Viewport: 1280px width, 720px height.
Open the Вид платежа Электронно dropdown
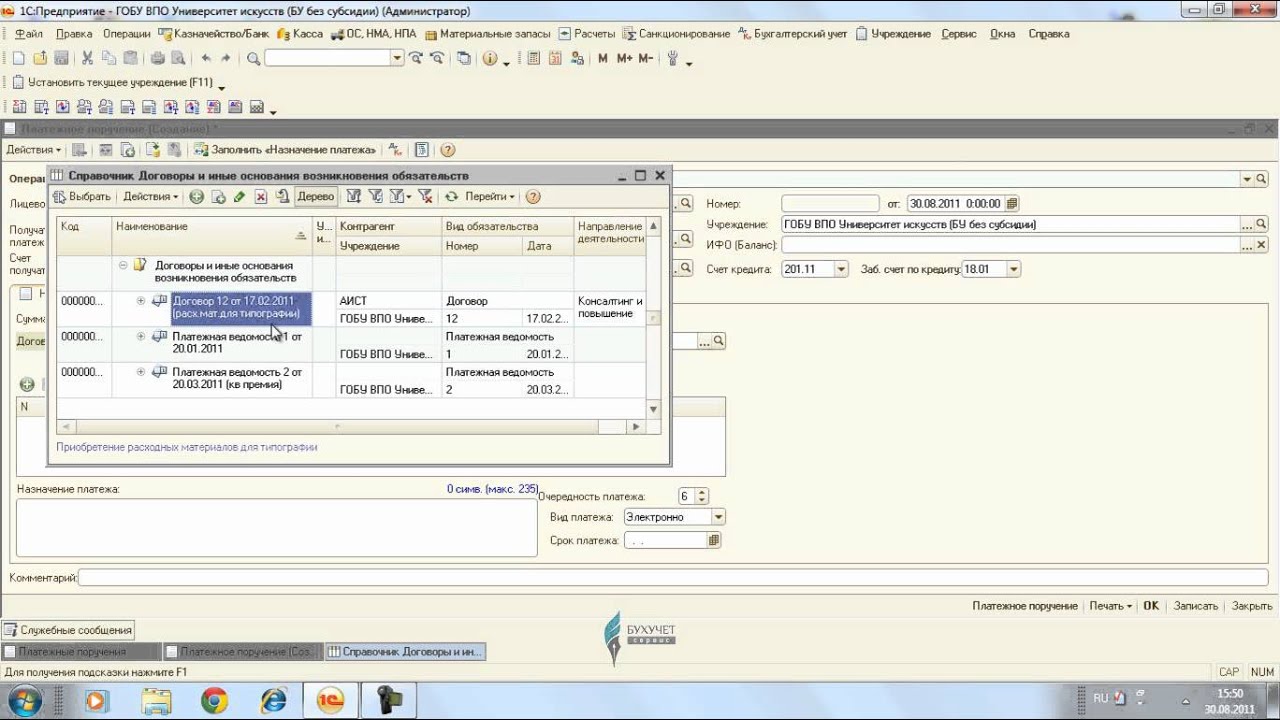tap(718, 517)
